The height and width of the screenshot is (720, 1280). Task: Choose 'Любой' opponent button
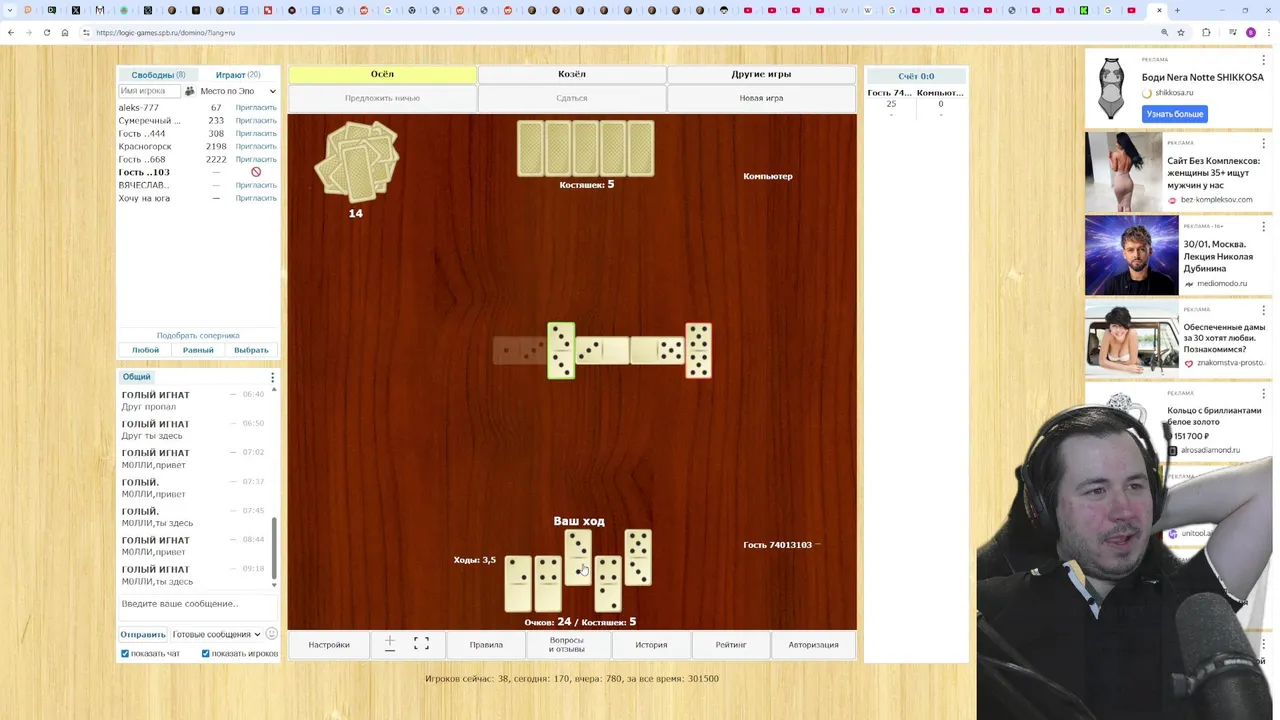coord(145,350)
